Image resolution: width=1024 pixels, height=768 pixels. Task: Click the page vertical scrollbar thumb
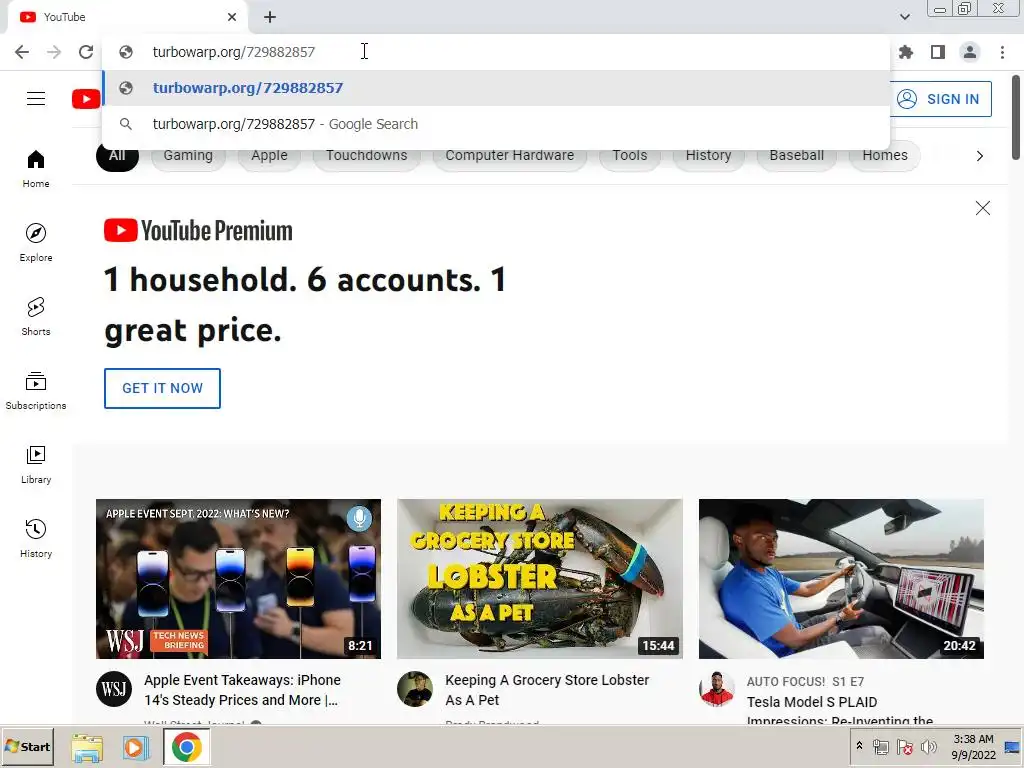click(1016, 118)
